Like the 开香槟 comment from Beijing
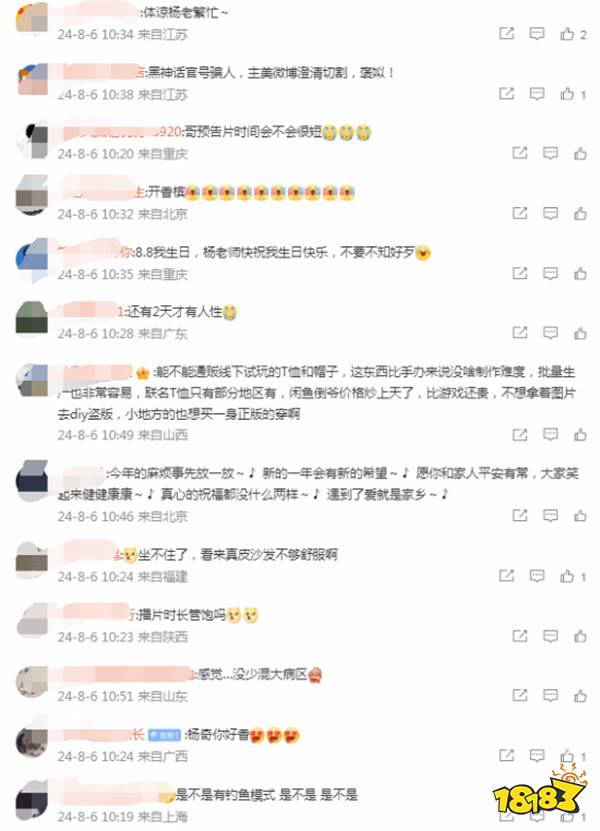This screenshot has height=831, width=600. pyautogui.click(x=580, y=214)
